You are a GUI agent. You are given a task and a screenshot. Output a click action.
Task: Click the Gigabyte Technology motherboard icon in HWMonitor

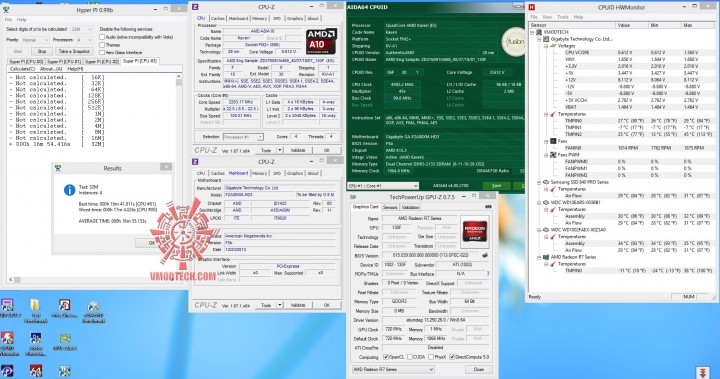pyautogui.click(x=546, y=39)
